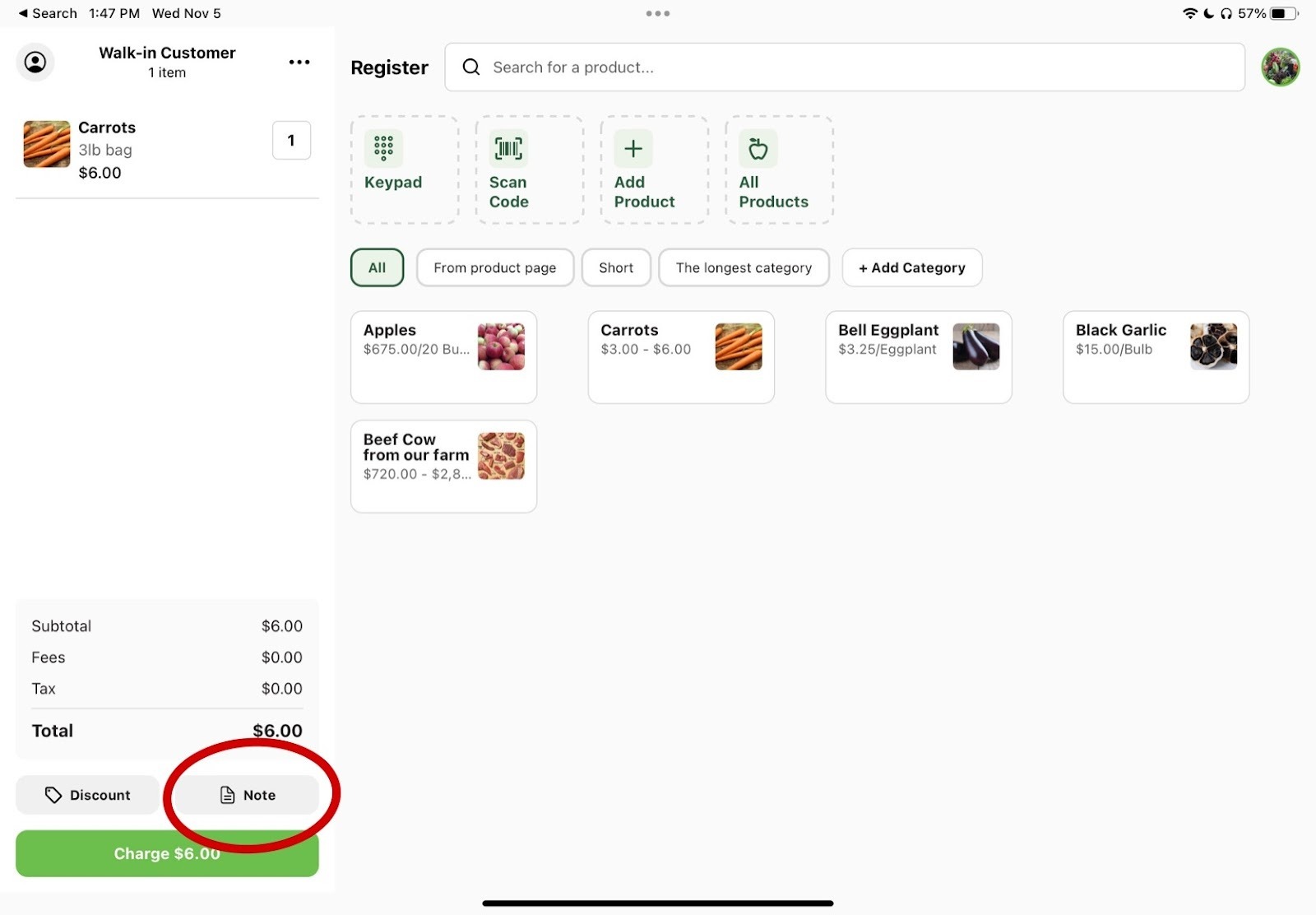Click the Add Product plus icon
1316x915 pixels.
(633, 149)
